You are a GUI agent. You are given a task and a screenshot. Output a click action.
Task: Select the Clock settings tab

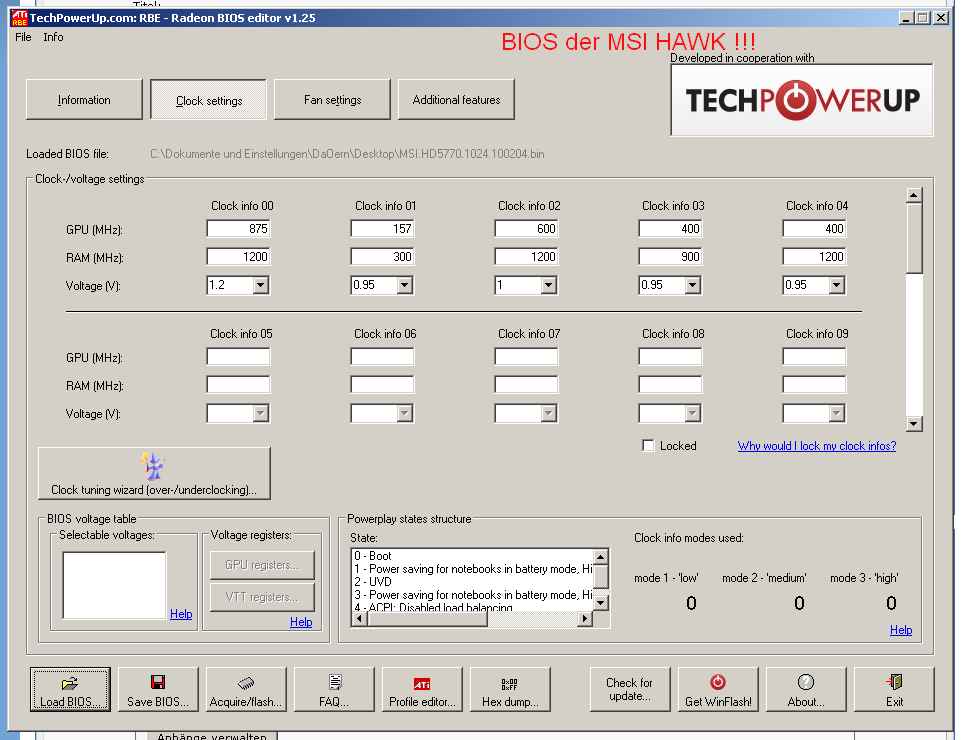208,100
